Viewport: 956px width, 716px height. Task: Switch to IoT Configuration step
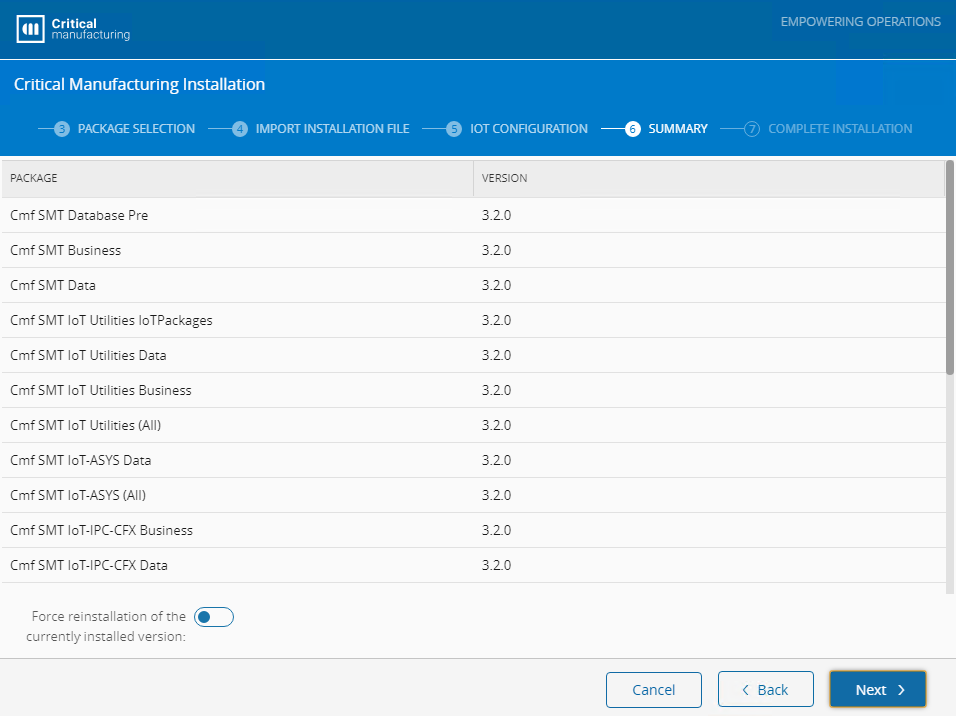[x=529, y=129]
